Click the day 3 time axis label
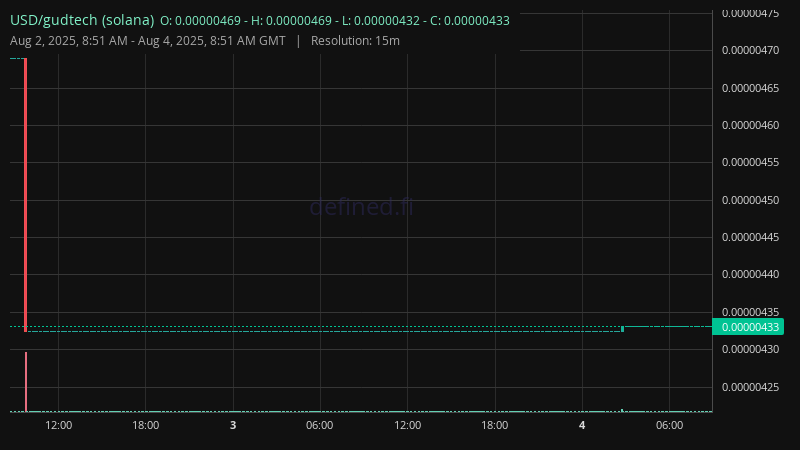Screen dimensions: 800x450 pos(233,425)
